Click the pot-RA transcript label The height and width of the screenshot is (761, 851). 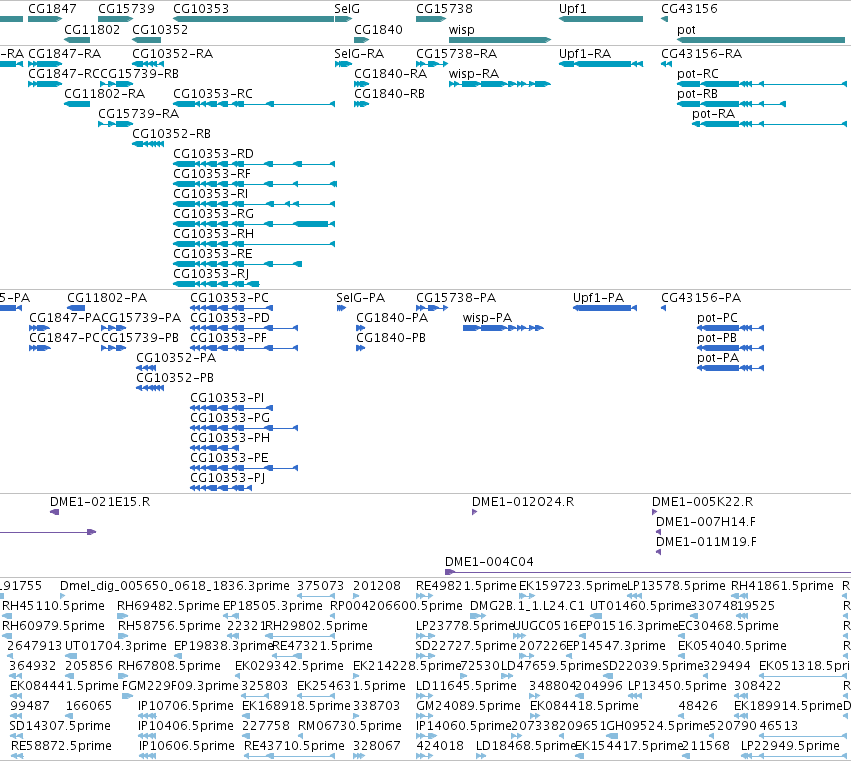[713, 114]
